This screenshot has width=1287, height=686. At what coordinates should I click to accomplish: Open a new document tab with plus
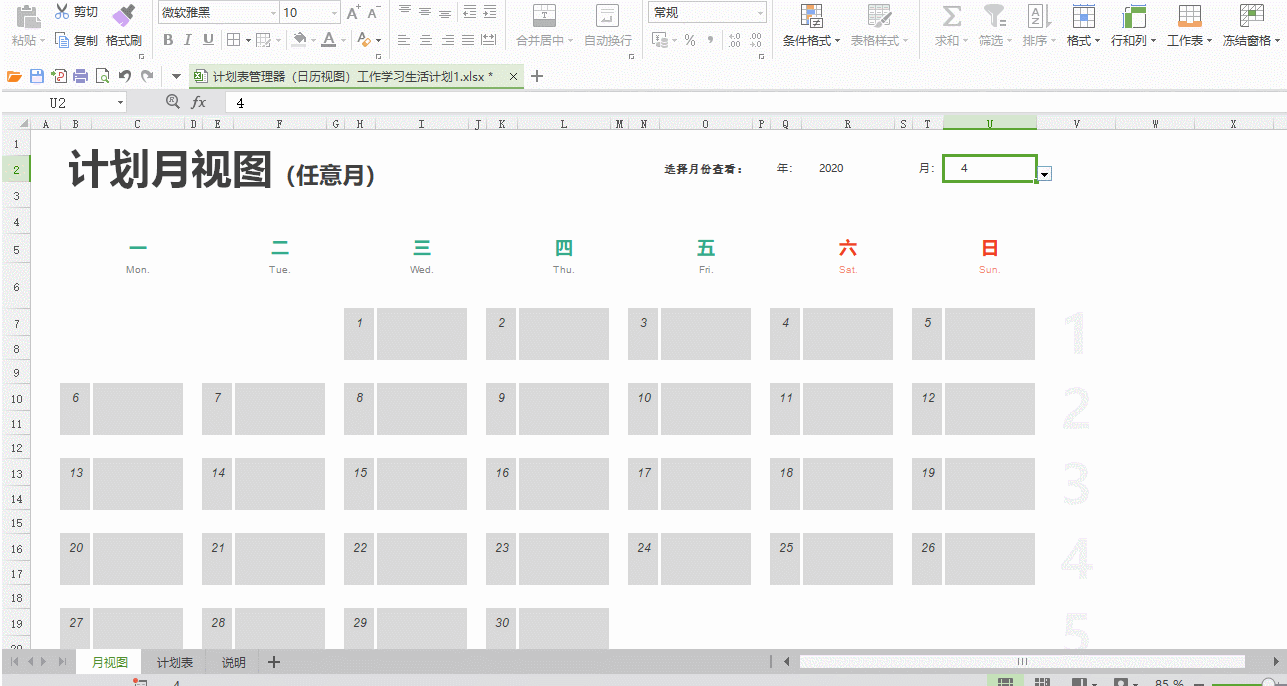coord(537,76)
